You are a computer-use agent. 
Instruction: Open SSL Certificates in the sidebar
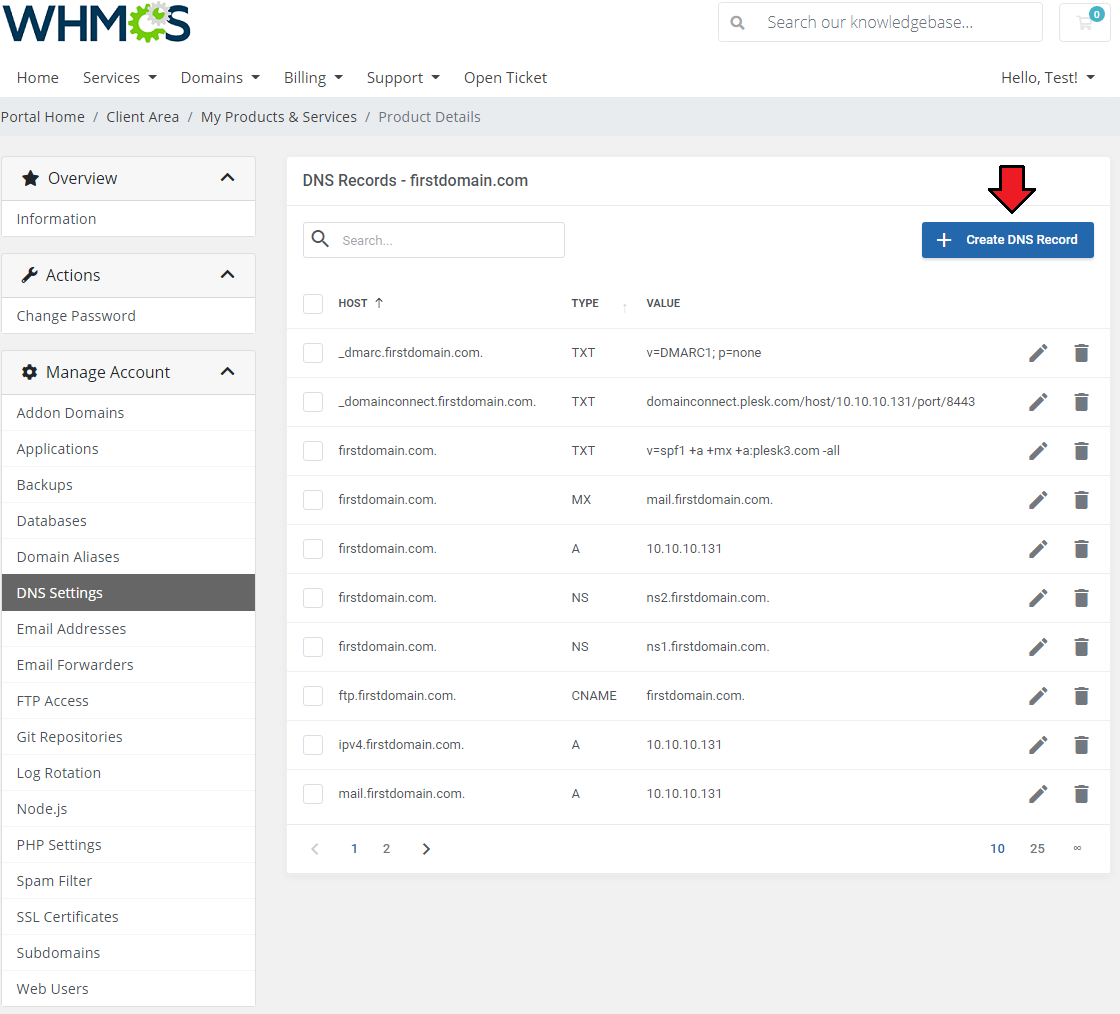tap(129, 917)
